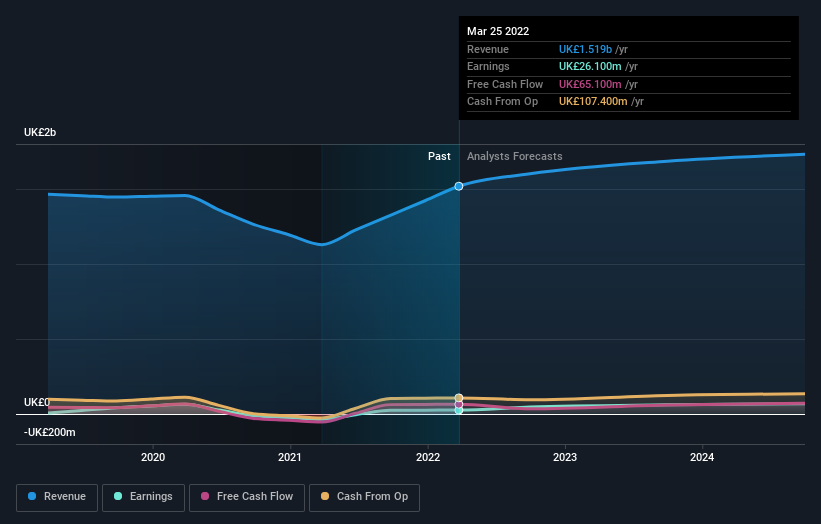This screenshot has height=524, width=821.
Task: Click the UK£65.100m free cash flow value
Action: tap(590, 84)
